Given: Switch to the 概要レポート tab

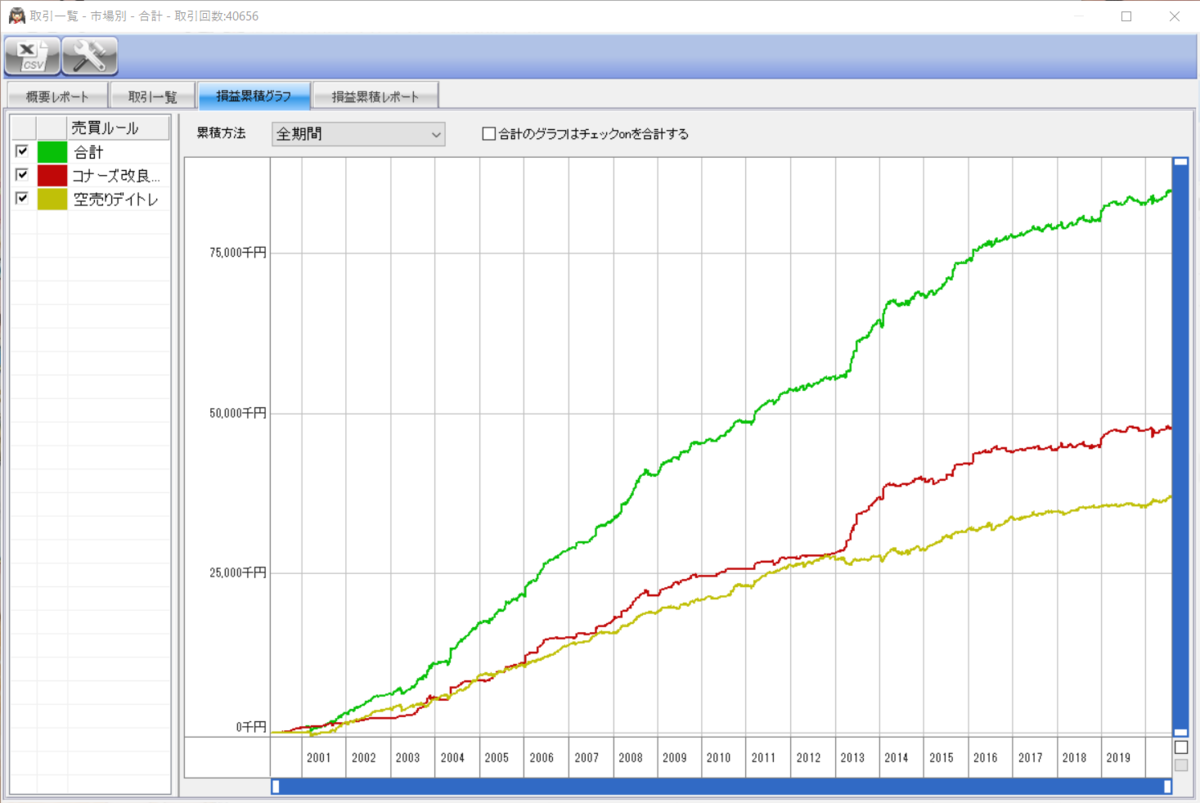Looking at the screenshot, I should [57, 97].
